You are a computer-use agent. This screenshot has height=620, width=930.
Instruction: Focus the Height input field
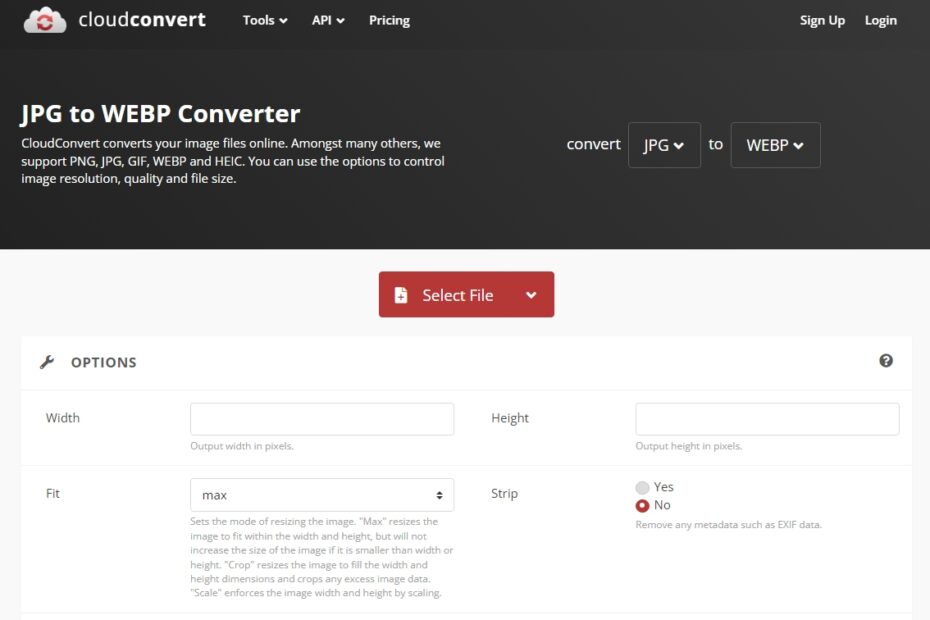(x=766, y=419)
